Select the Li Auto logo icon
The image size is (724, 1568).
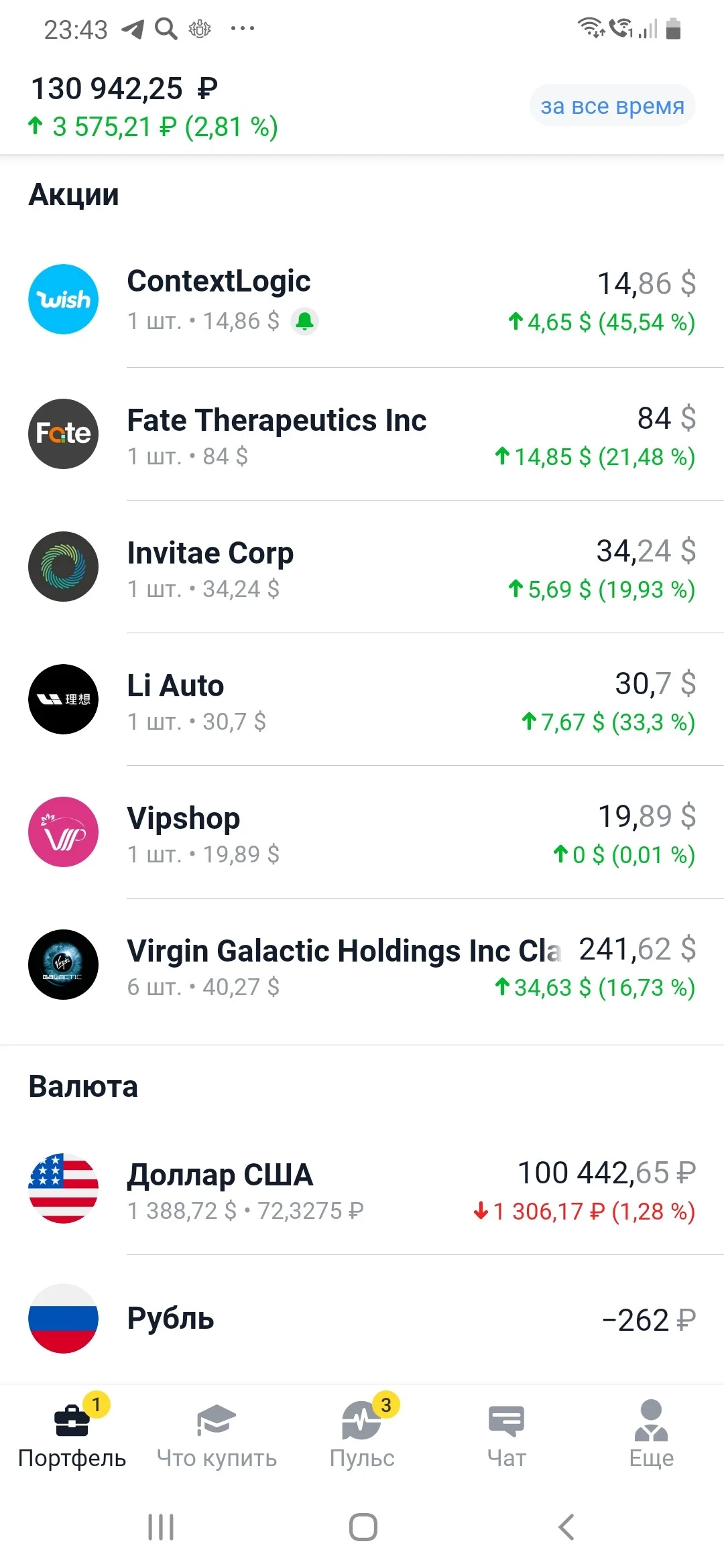pos(64,699)
